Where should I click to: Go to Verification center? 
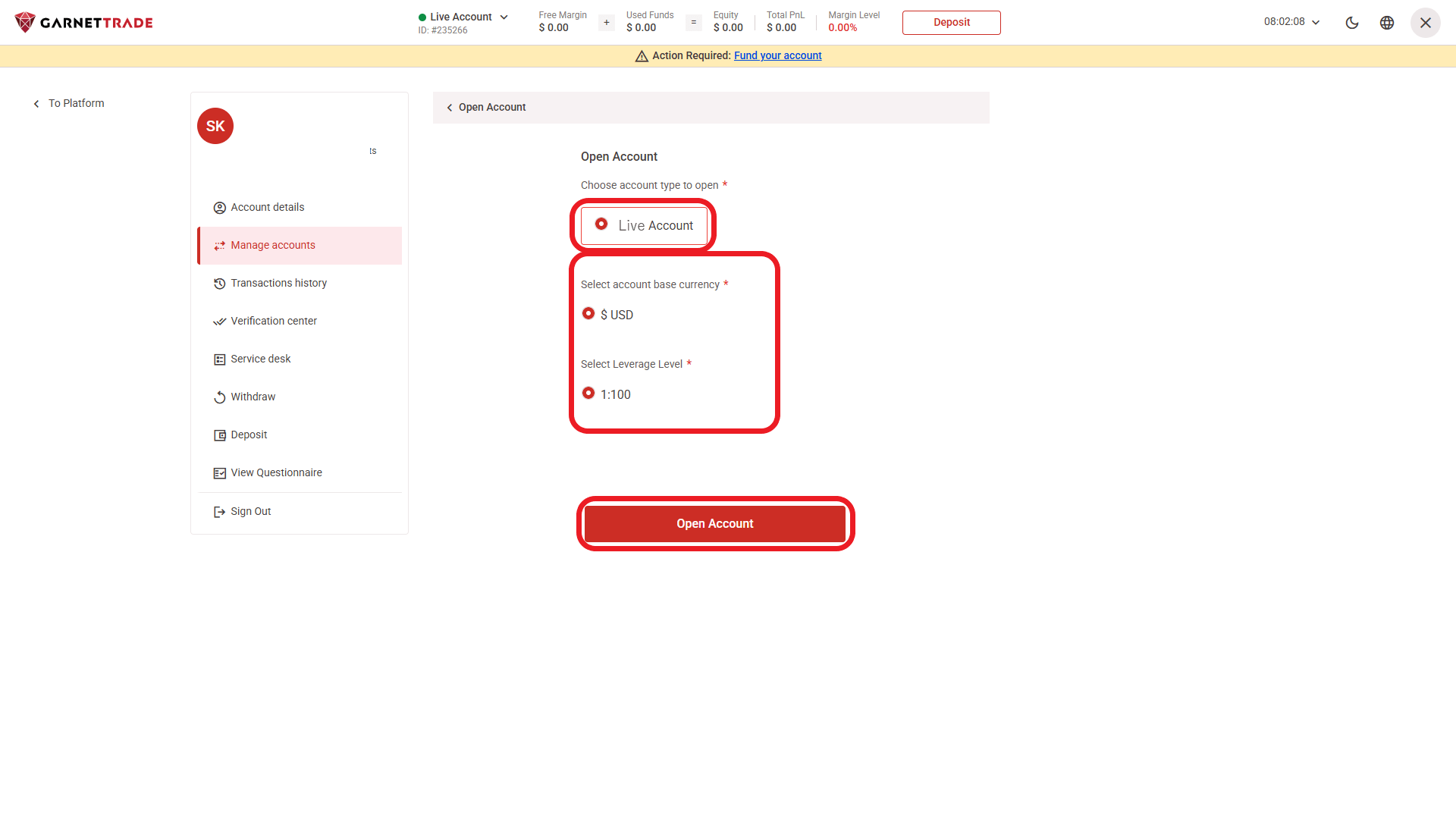tap(300, 322)
